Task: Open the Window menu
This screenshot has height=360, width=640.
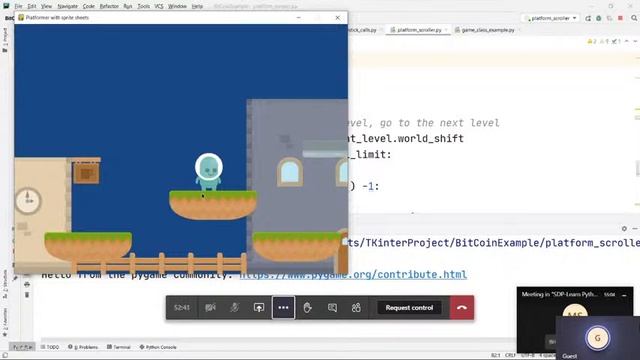Action: click(x=177, y=6)
